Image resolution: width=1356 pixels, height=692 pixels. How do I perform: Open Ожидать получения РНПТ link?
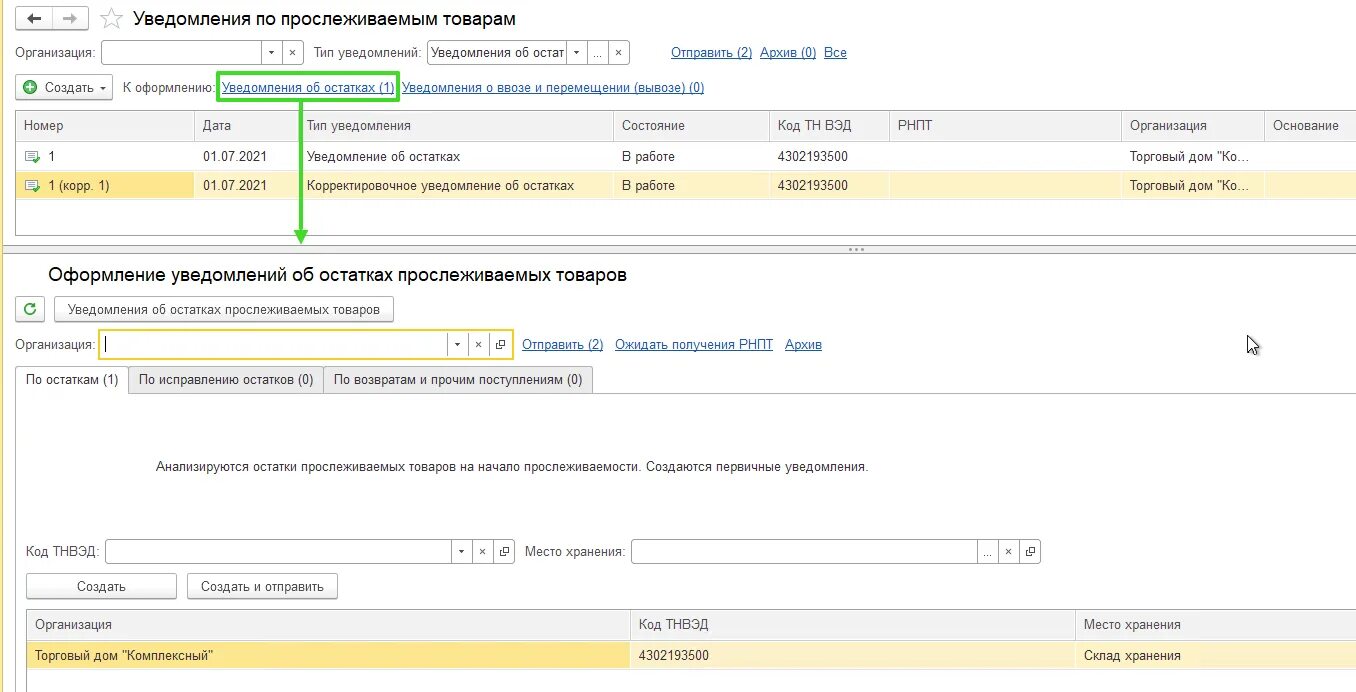point(694,344)
